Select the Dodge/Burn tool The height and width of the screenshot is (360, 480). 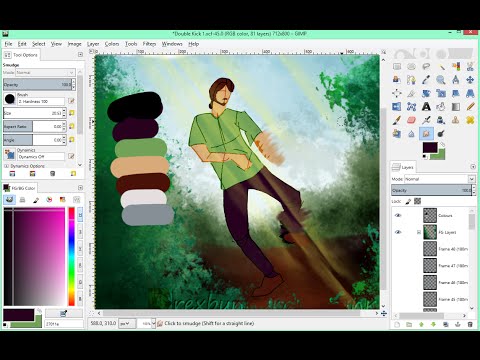coord(441,134)
